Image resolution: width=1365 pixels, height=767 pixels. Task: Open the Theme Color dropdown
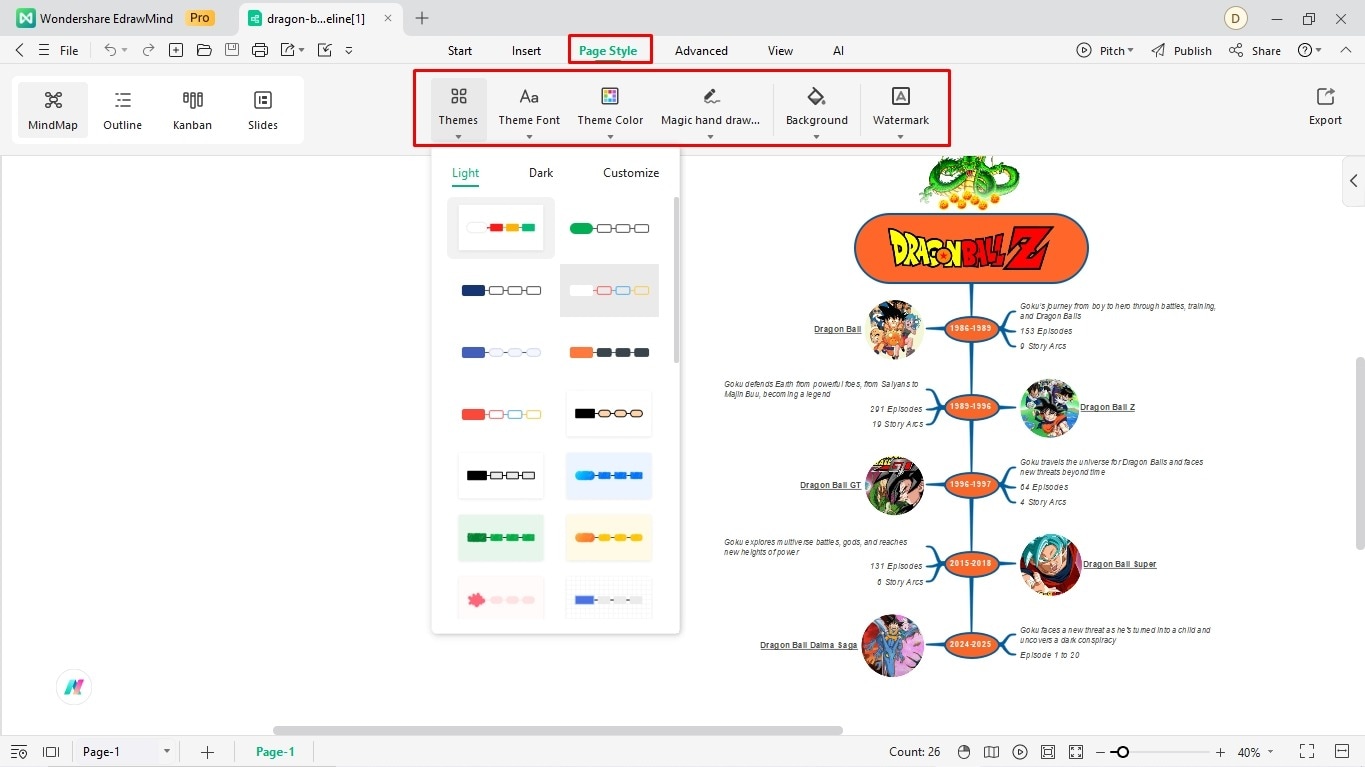click(x=610, y=109)
